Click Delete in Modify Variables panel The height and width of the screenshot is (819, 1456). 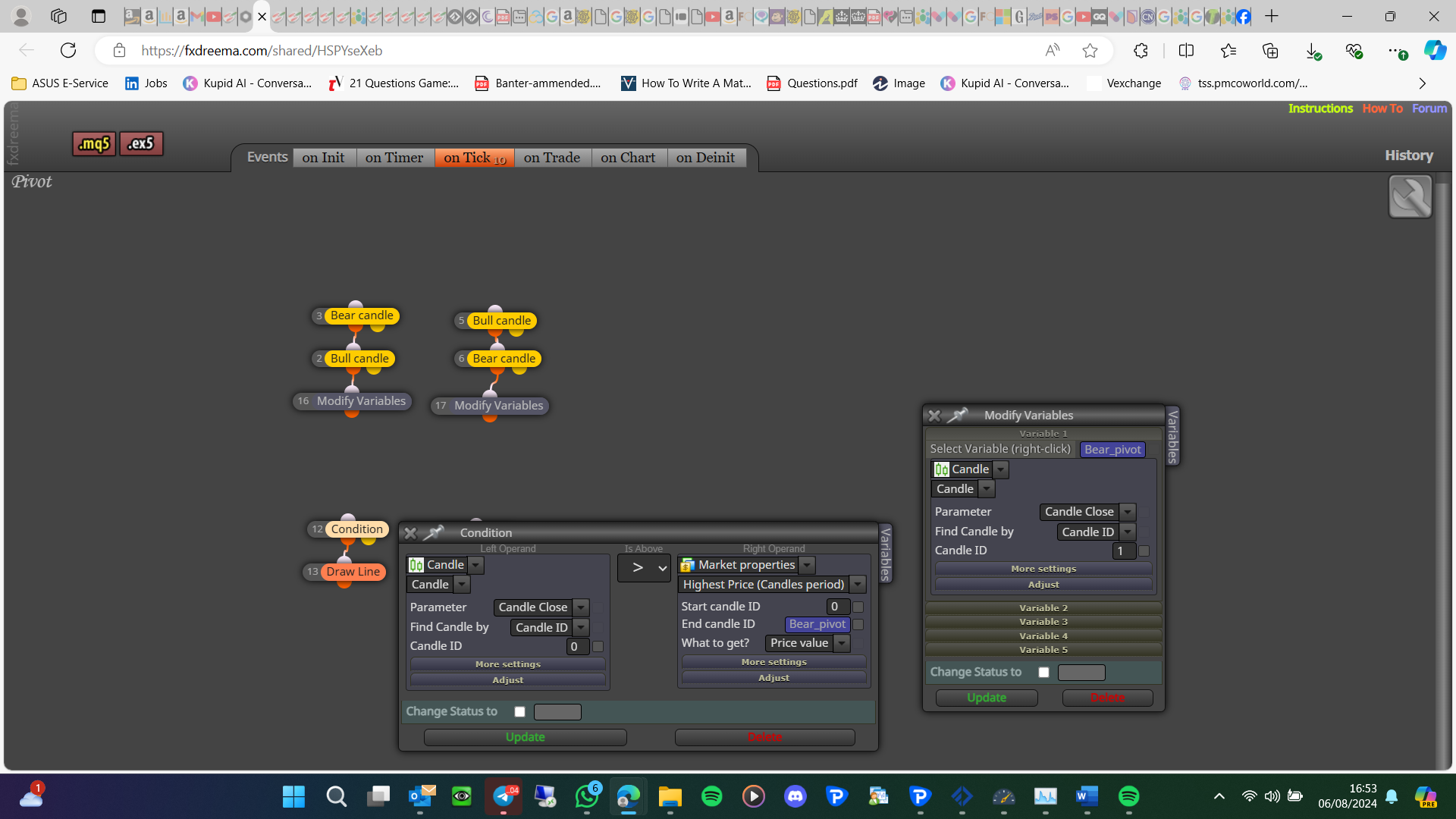(x=1108, y=698)
